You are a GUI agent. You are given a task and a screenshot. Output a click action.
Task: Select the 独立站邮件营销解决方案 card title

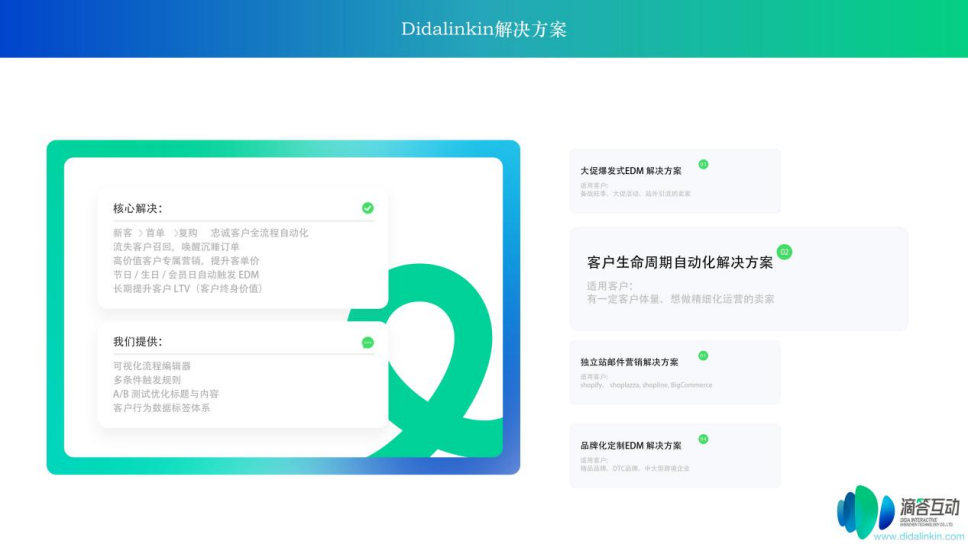(629, 362)
